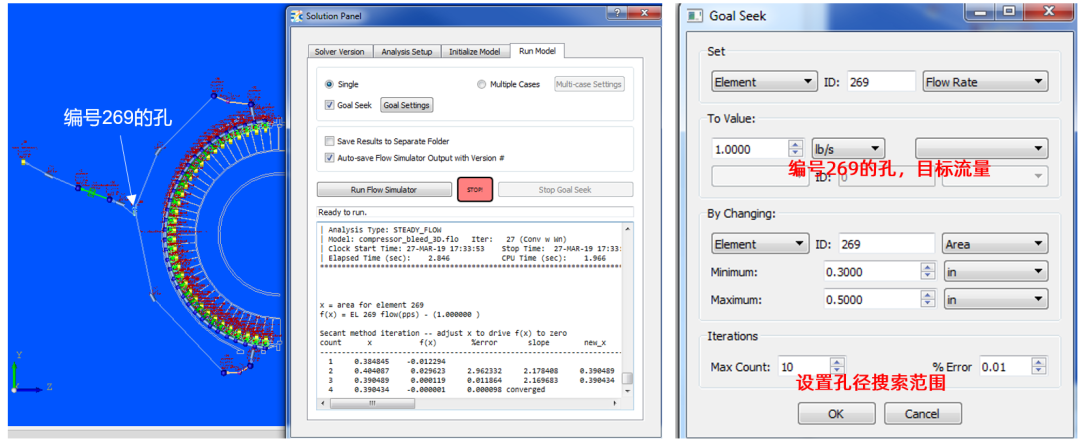Click the % Error spinner arrows
Screen dimensions: 1080x443
(1040, 367)
